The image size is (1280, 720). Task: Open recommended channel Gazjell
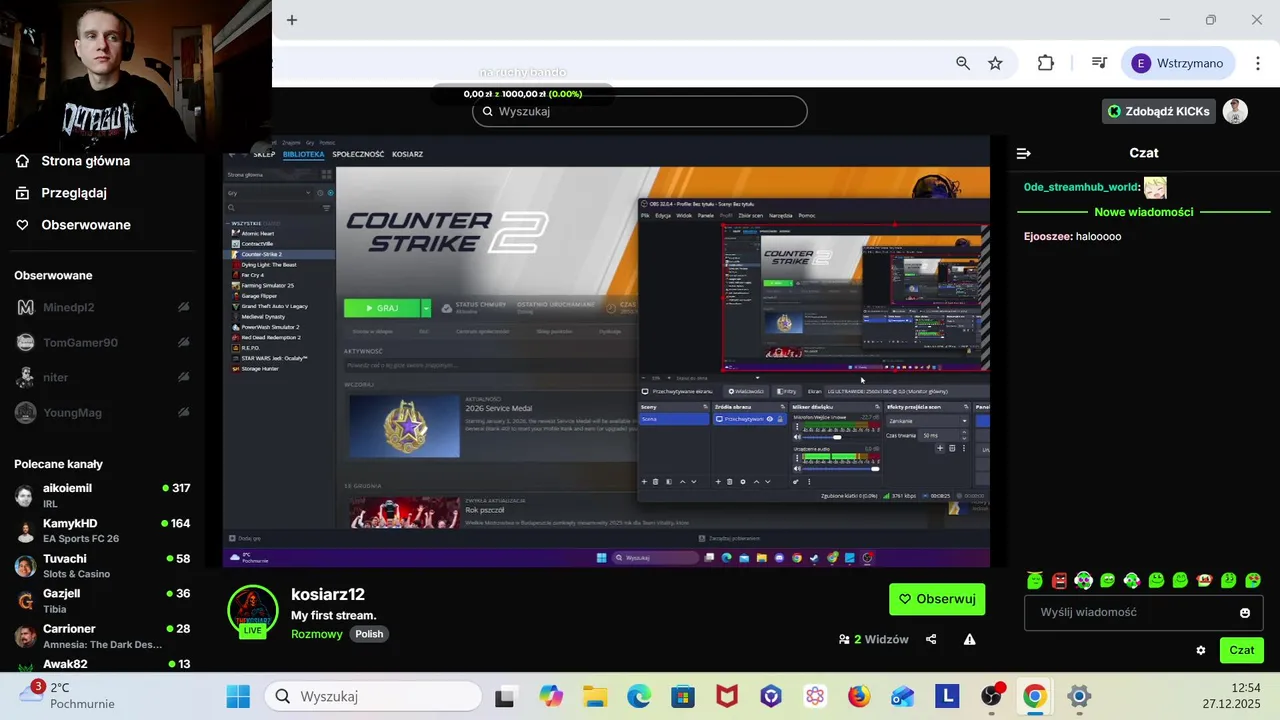tap(102, 600)
